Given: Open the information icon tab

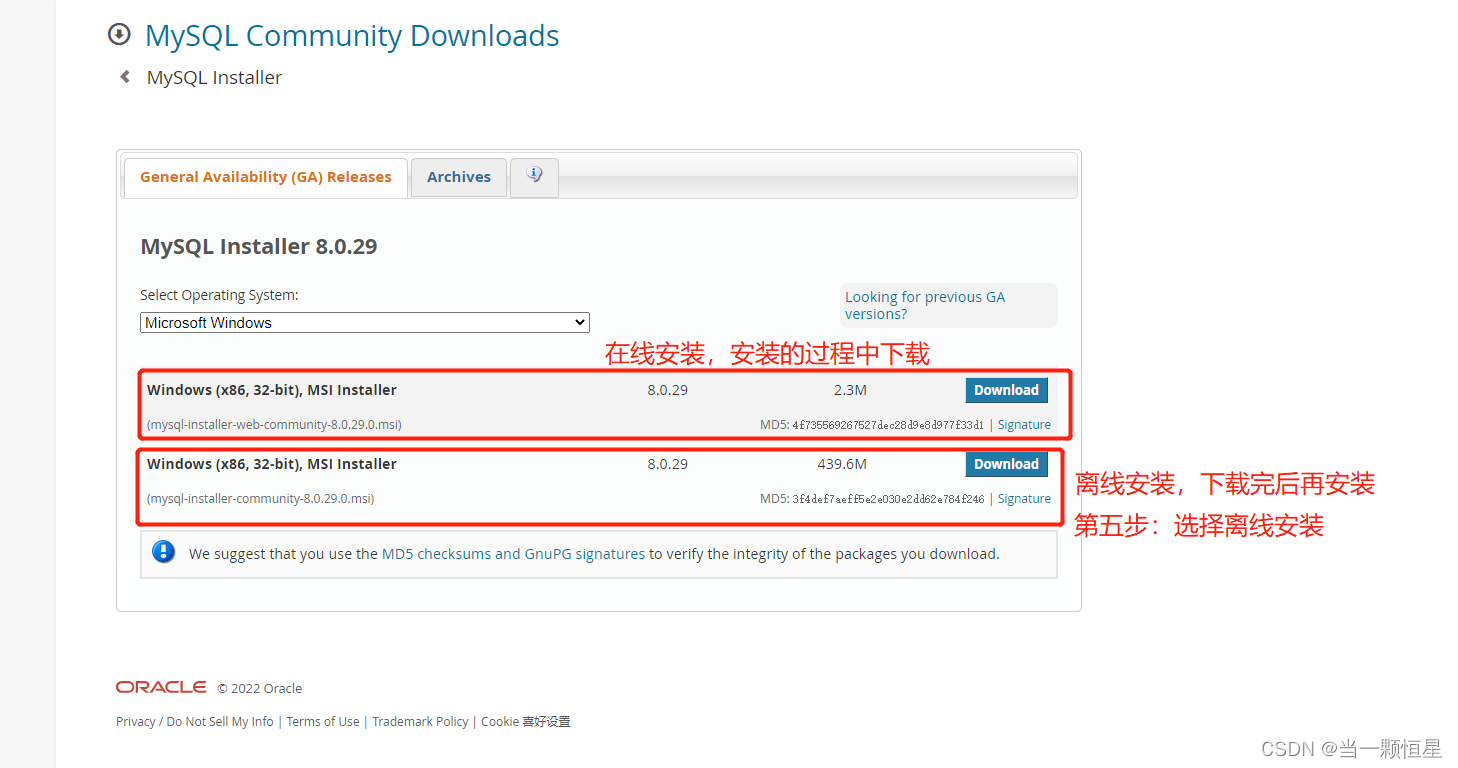Looking at the screenshot, I should [534, 177].
